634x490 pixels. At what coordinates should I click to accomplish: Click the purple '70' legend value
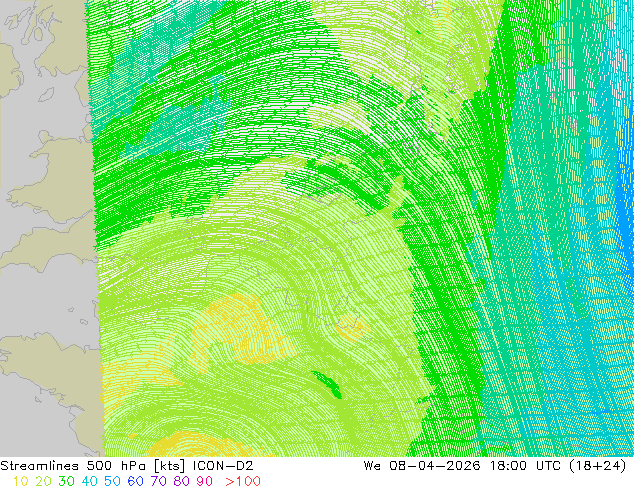[158, 481]
